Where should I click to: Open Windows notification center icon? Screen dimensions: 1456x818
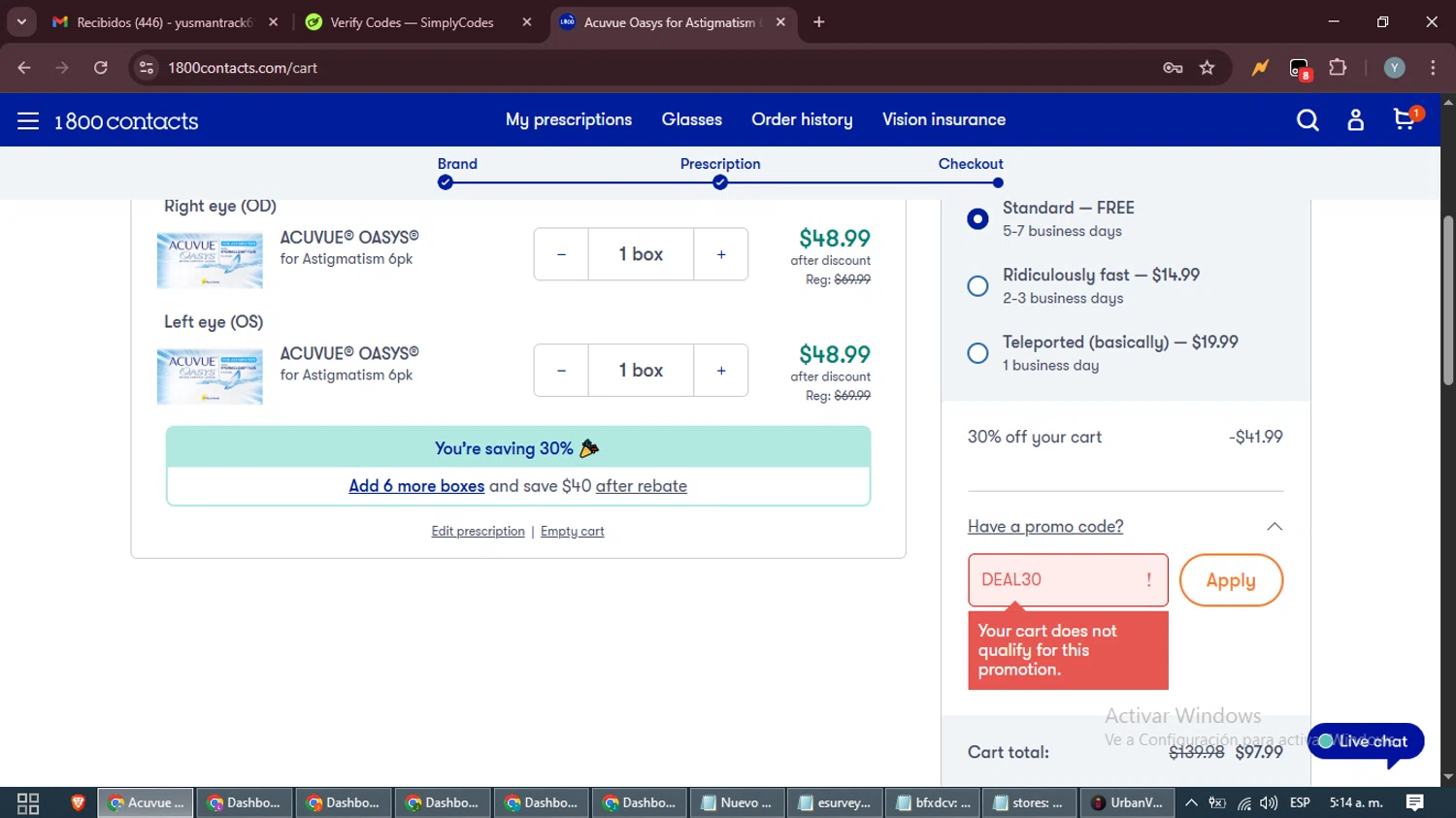[x=1414, y=802]
